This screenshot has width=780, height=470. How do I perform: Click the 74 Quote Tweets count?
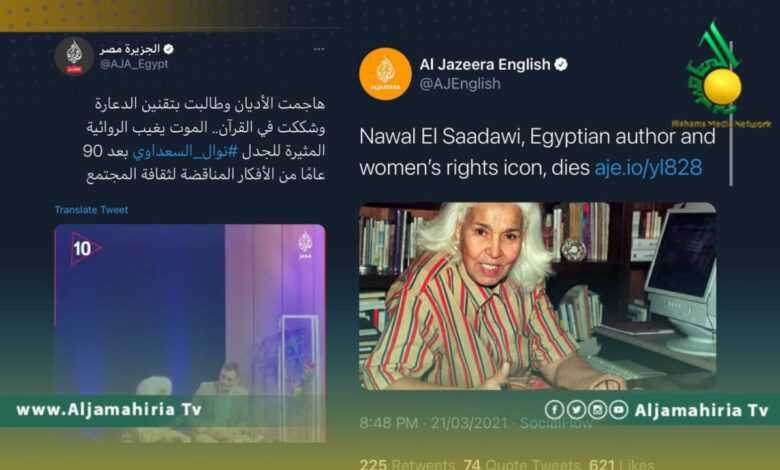[522, 465]
